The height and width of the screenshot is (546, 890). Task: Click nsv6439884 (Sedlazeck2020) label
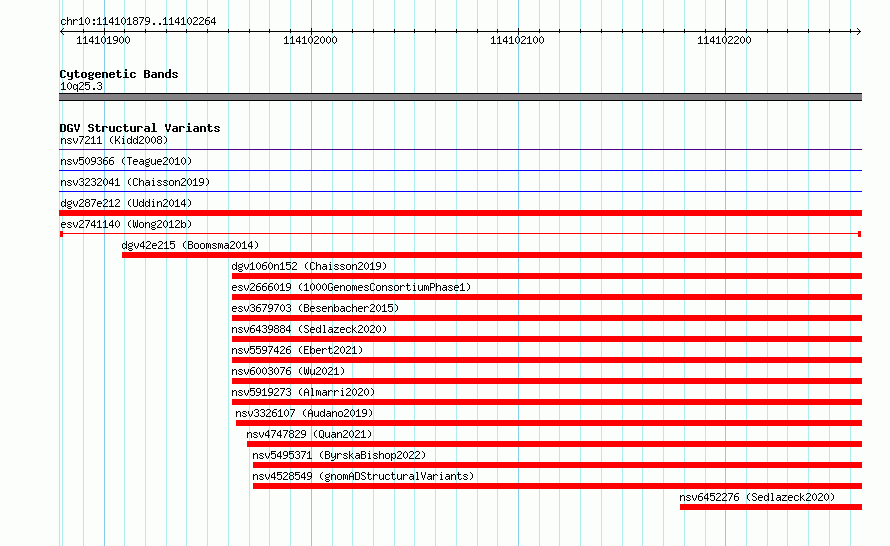pyautogui.click(x=309, y=329)
